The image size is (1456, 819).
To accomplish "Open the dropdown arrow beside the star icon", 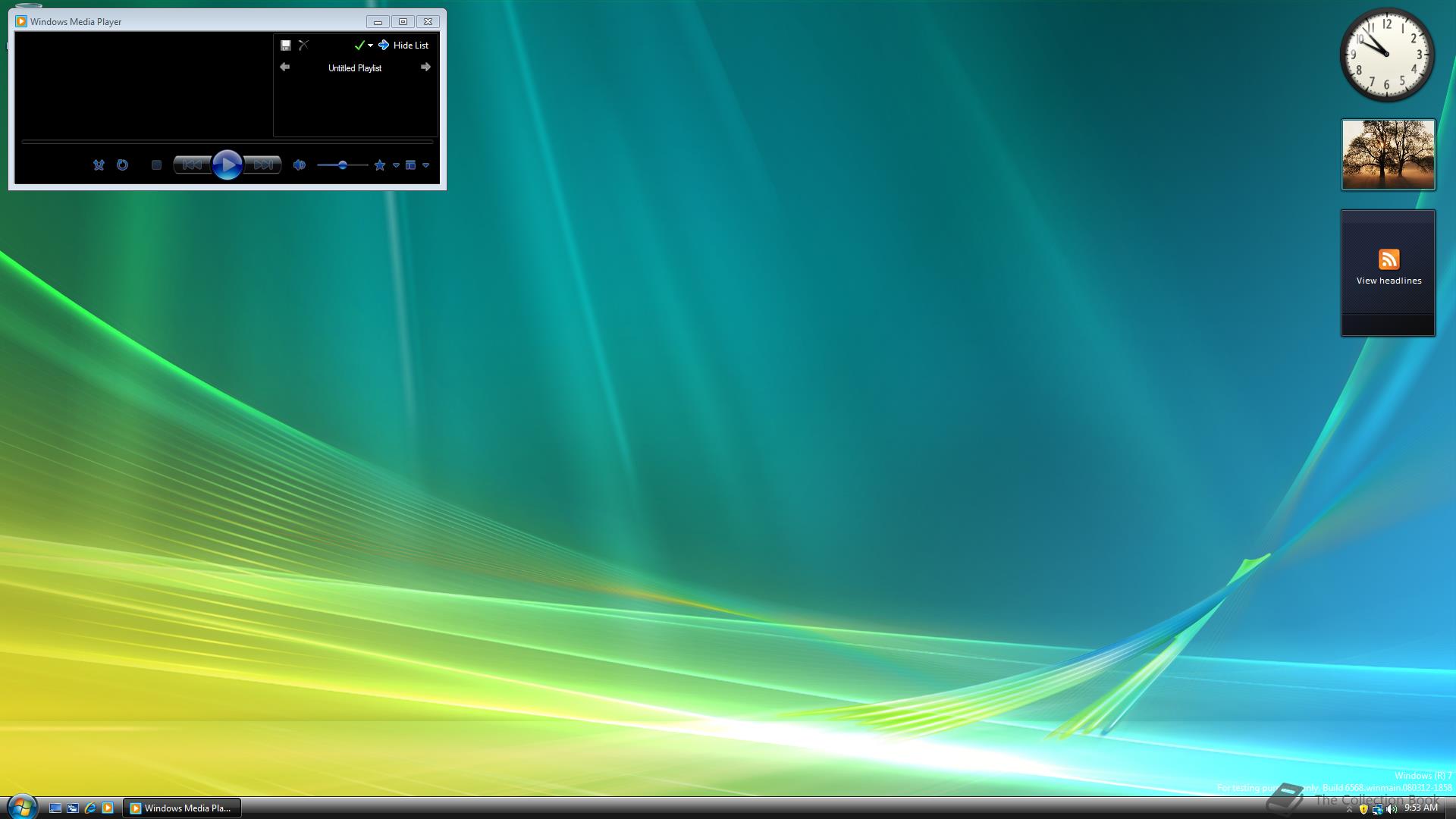I will (x=396, y=165).
